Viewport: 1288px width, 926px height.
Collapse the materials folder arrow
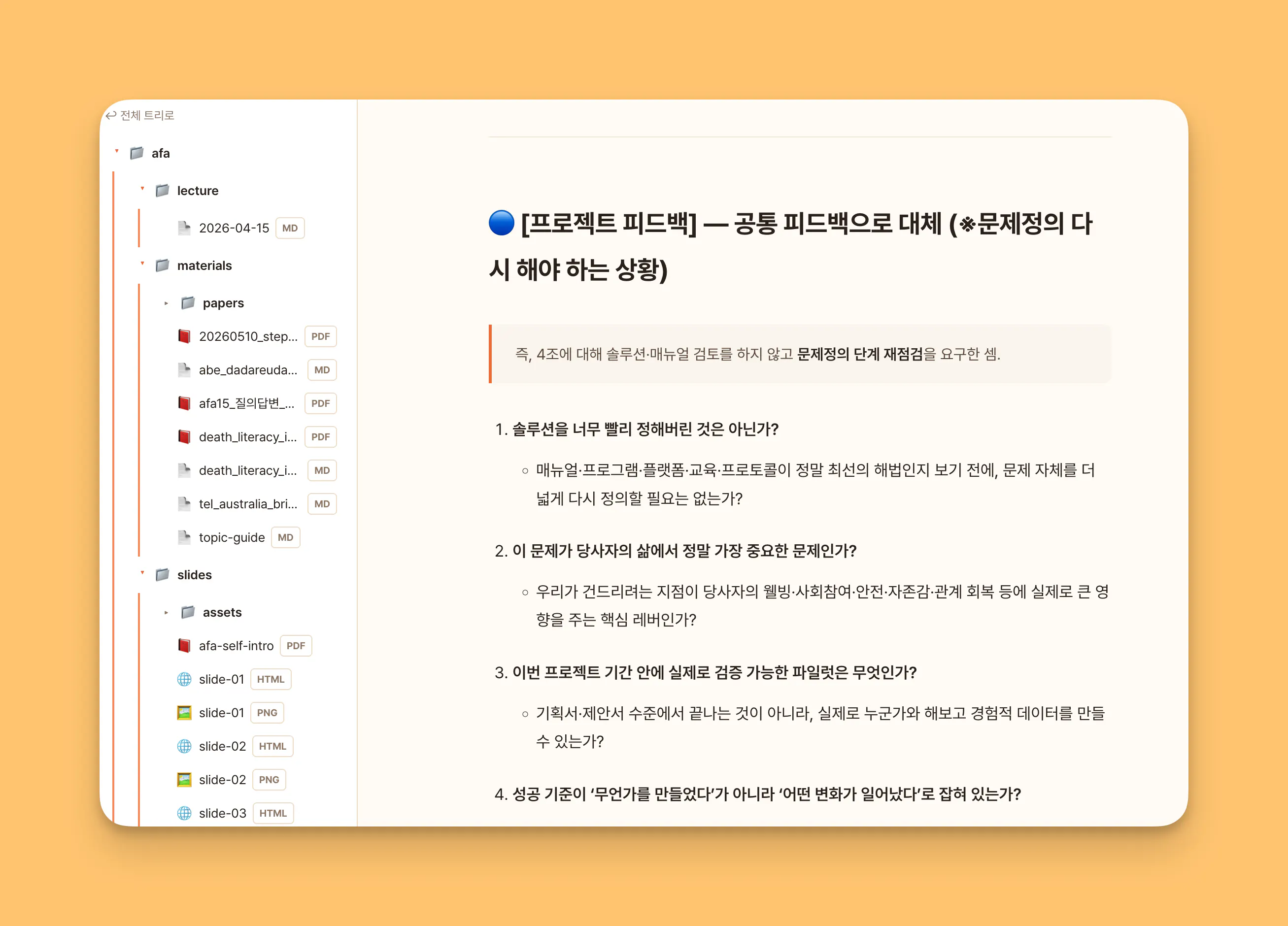(x=142, y=264)
